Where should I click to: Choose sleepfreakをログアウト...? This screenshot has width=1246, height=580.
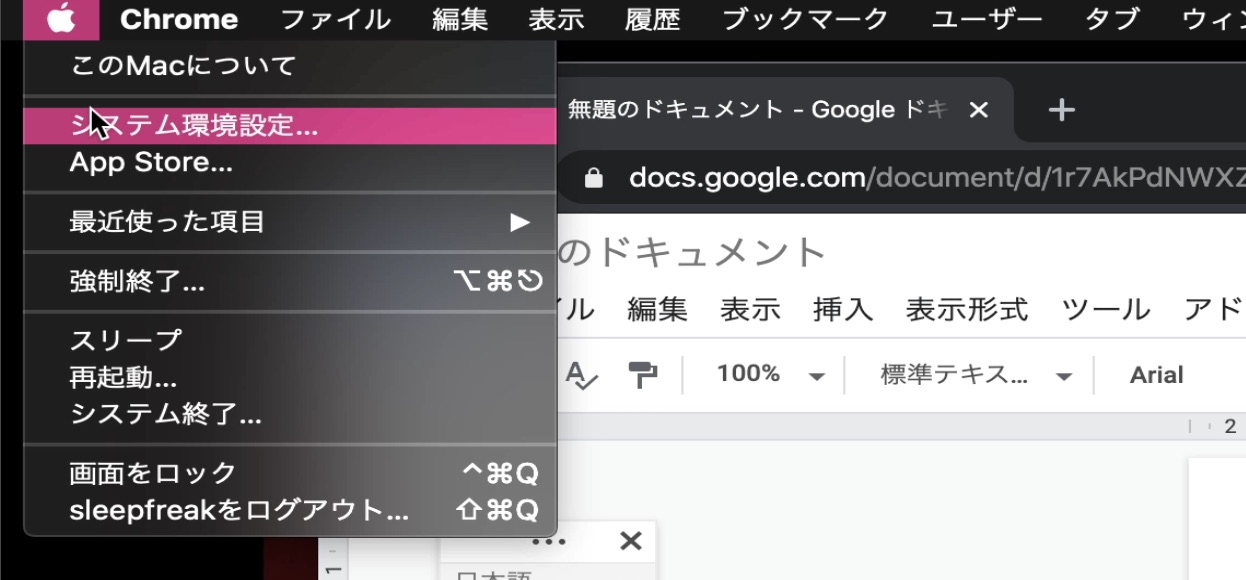click(290, 510)
